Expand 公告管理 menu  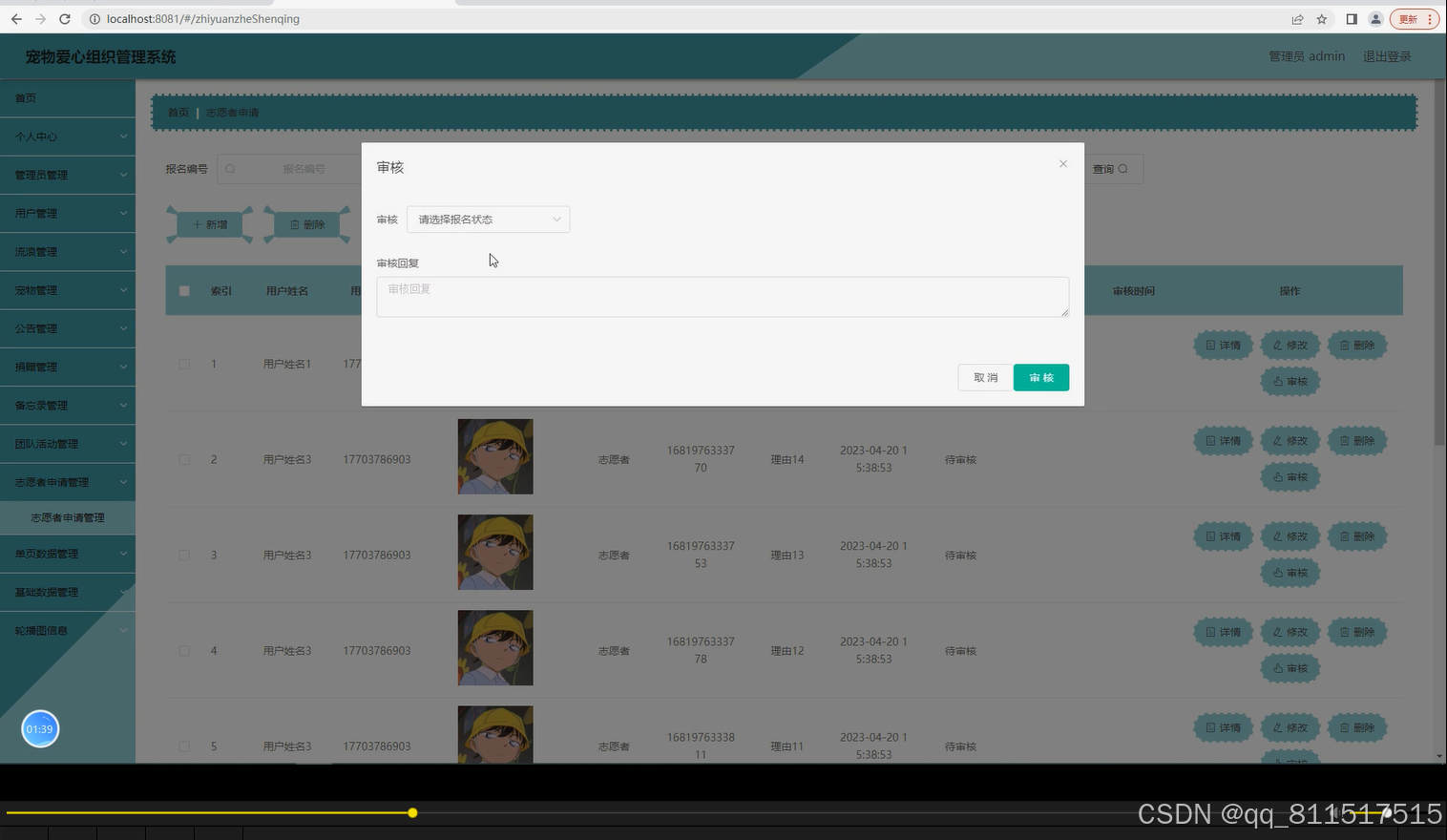click(x=67, y=328)
